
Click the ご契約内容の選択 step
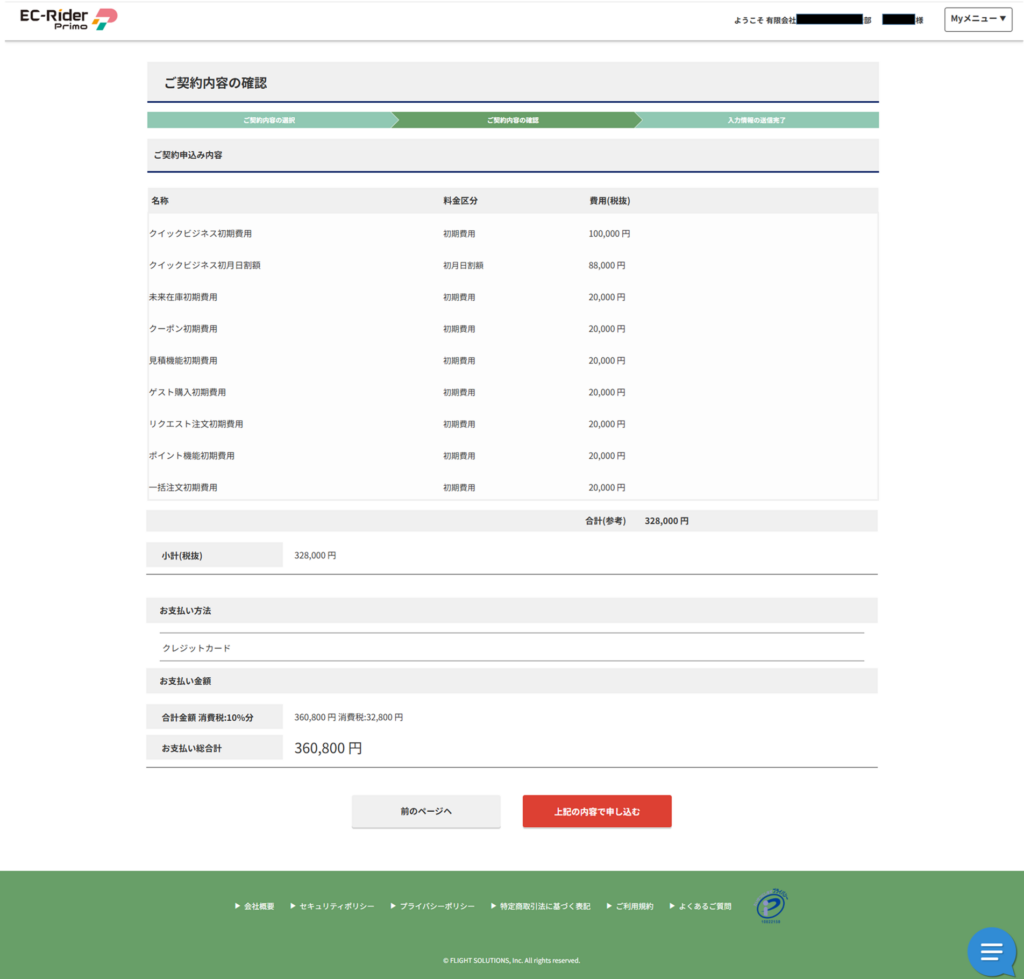click(x=268, y=120)
